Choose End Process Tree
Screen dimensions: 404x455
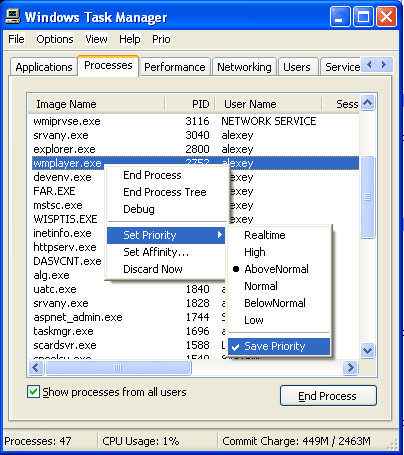(166, 192)
